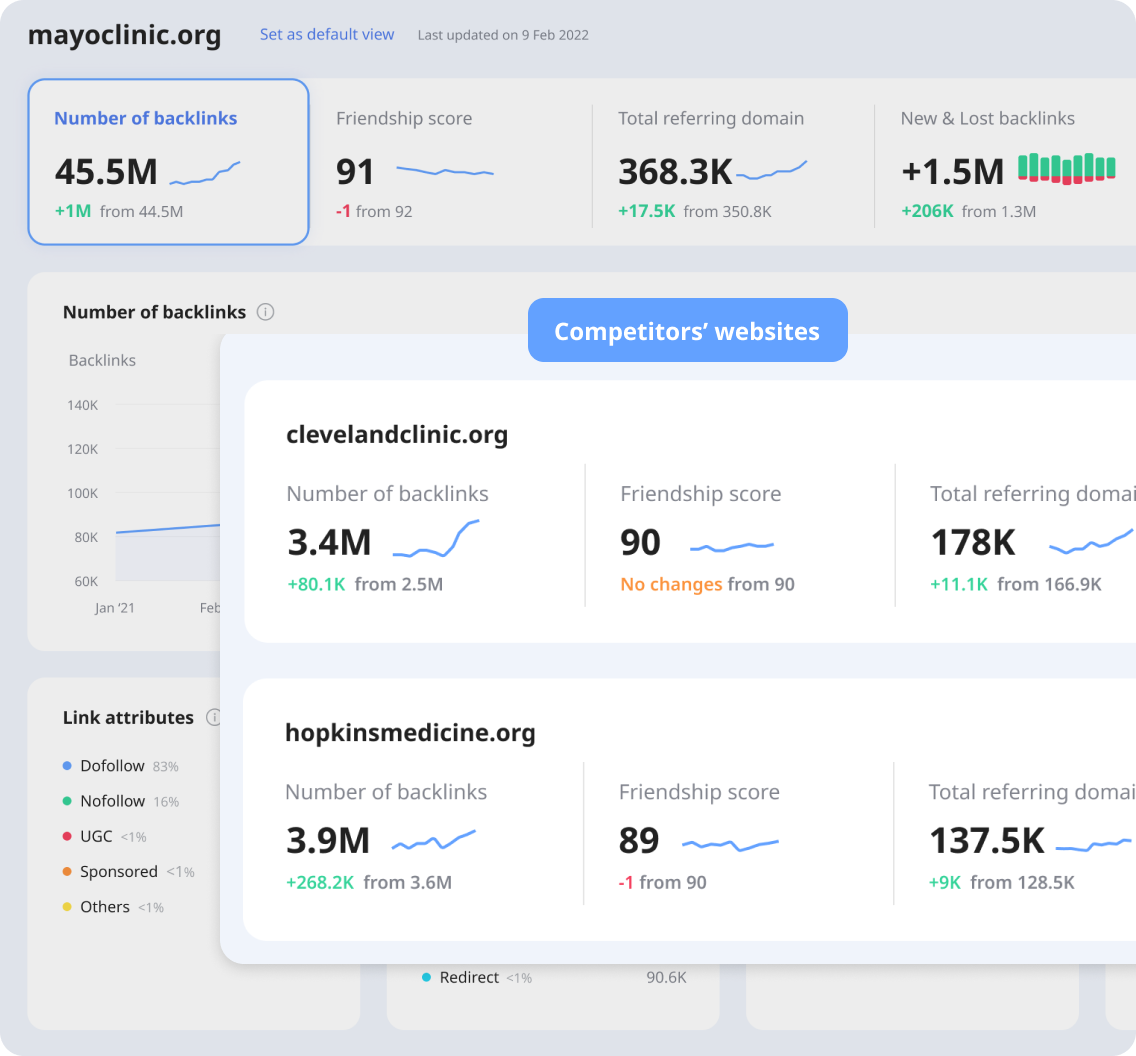The height and width of the screenshot is (1056, 1136).
Task: Click the Redirect legend entry
Action: 477,978
